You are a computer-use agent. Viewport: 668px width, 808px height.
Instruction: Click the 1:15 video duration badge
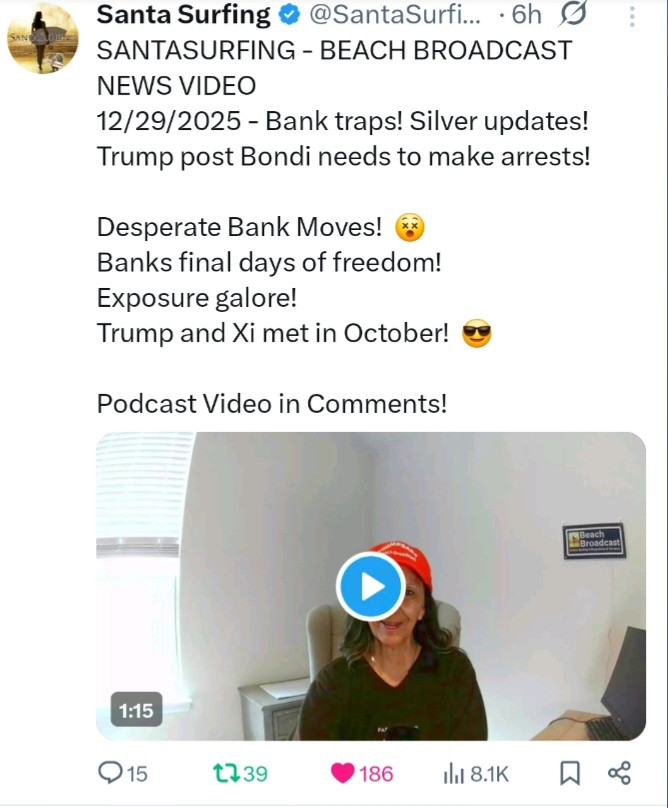point(136,710)
